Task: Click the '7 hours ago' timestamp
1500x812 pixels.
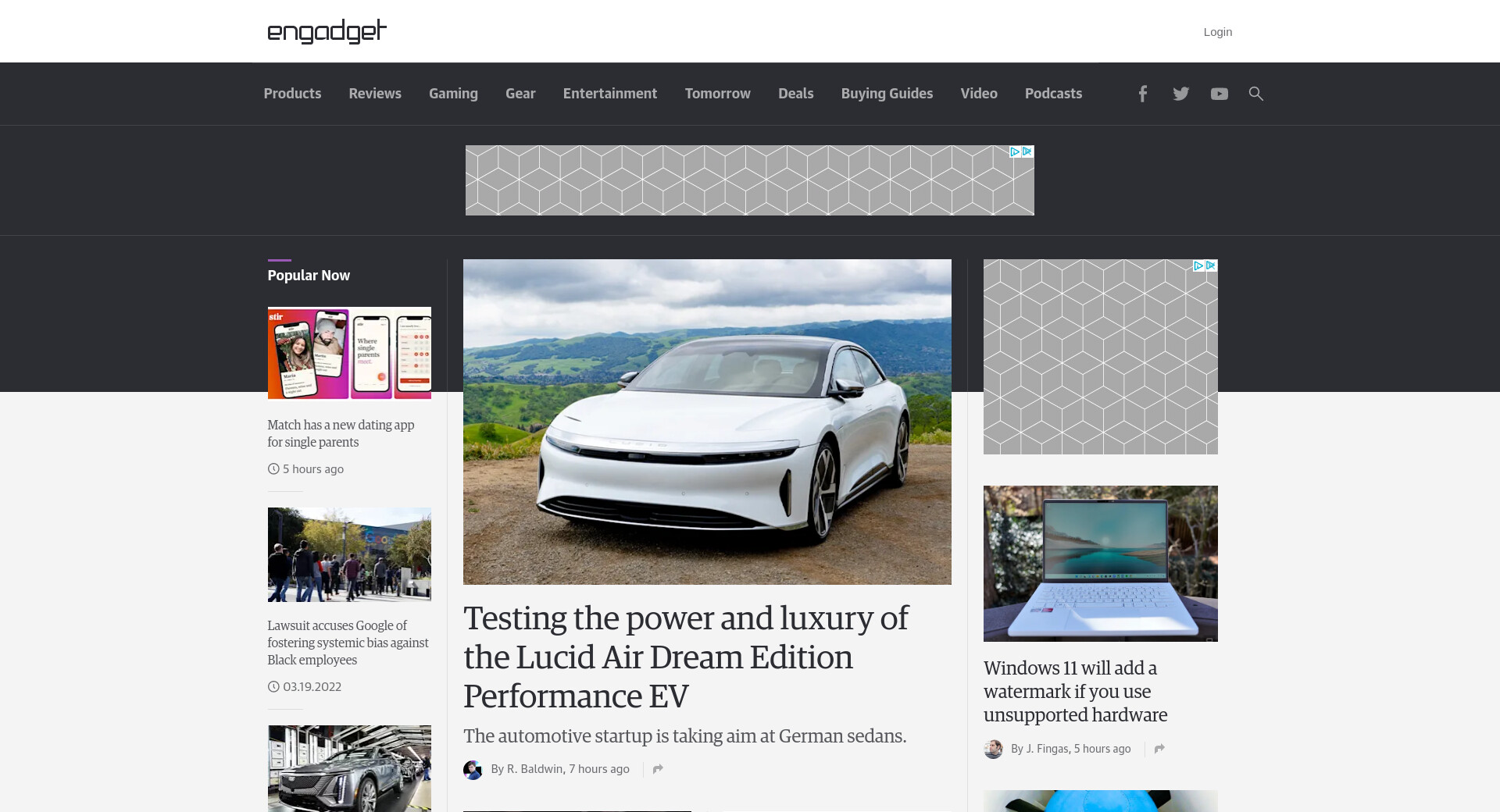Action: coord(599,769)
